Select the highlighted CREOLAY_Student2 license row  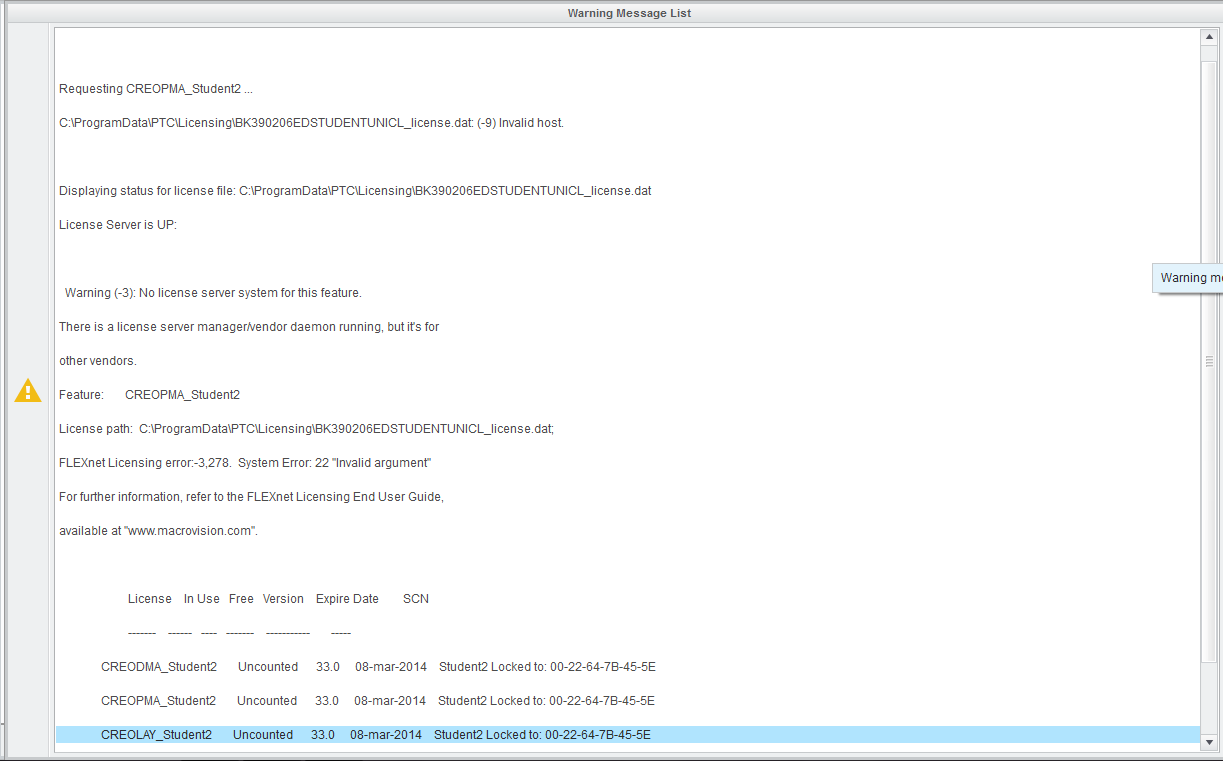[x=627, y=735]
